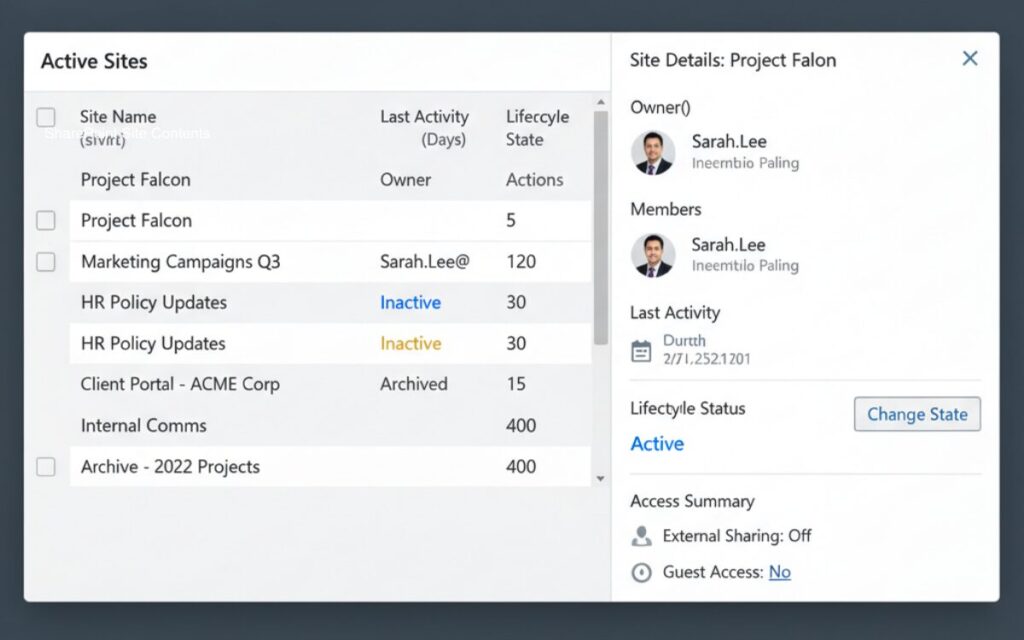Viewport: 1024px width, 640px height.
Task: Click the scroll up arrow in list
Action: pyautogui.click(x=600, y=102)
